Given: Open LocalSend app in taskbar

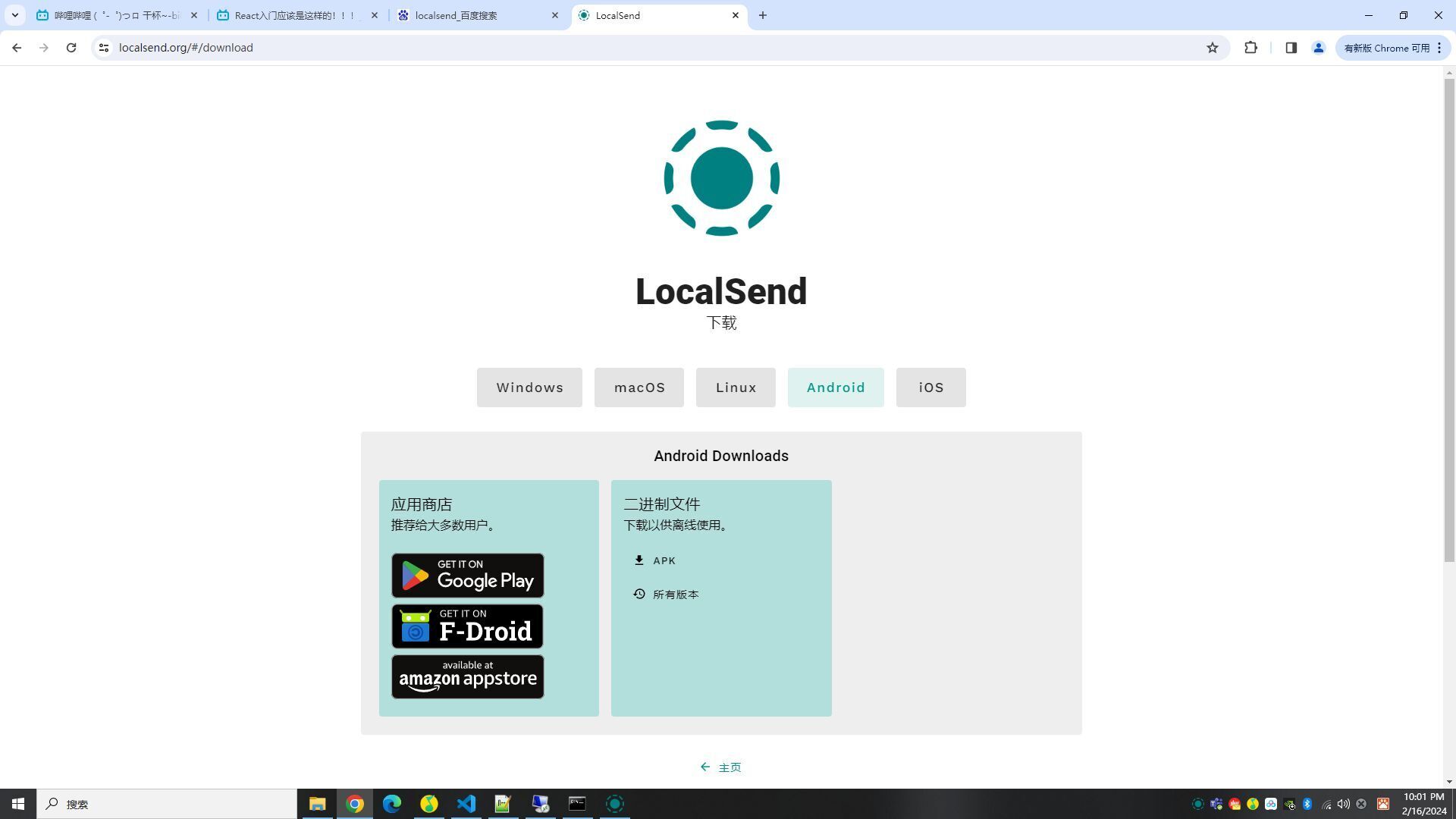Looking at the screenshot, I should (615, 804).
